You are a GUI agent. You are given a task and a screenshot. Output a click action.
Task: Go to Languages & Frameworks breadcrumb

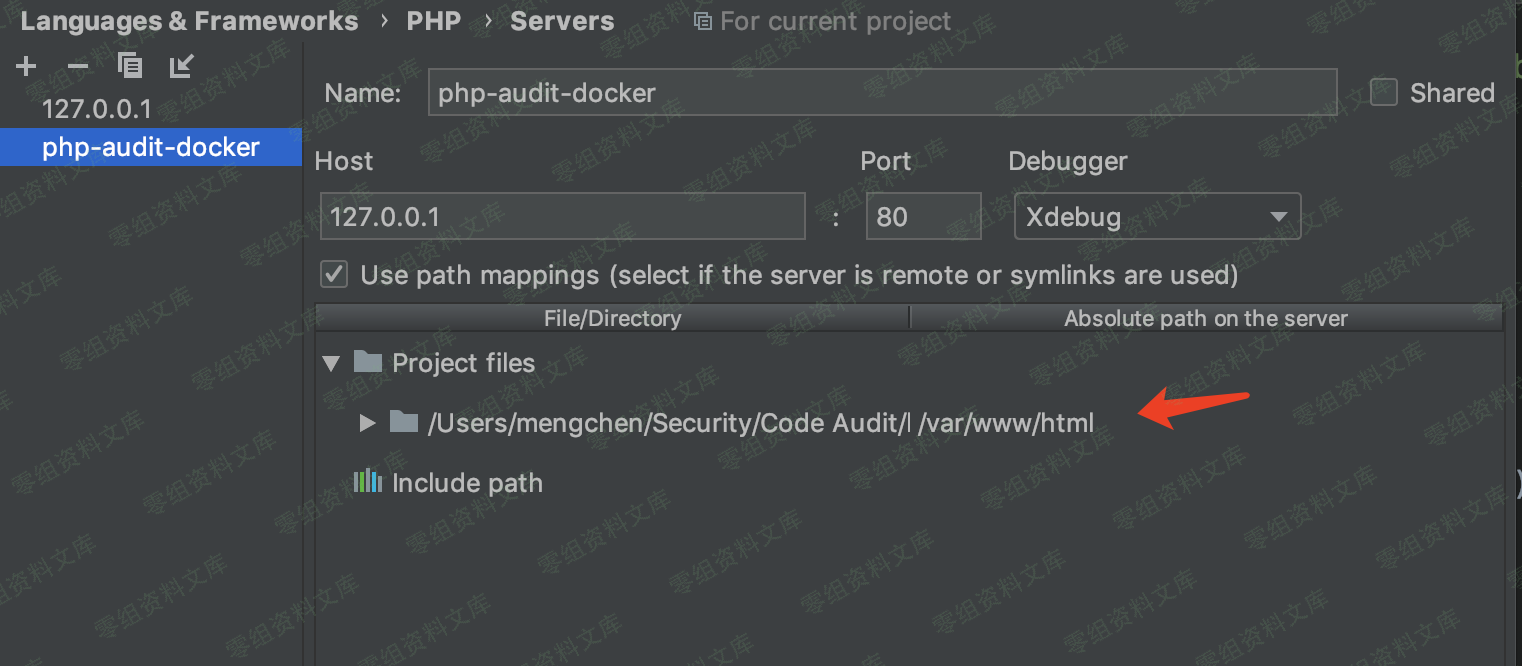pyautogui.click(x=189, y=21)
